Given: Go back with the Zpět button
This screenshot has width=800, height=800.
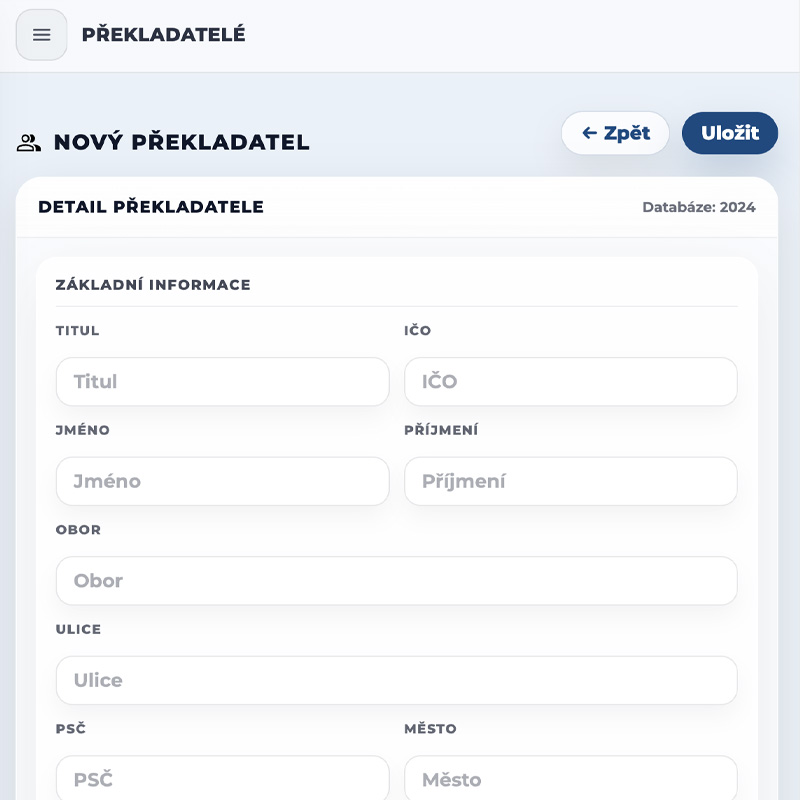Looking at the screenshot, I should click(x=615, y=133).
